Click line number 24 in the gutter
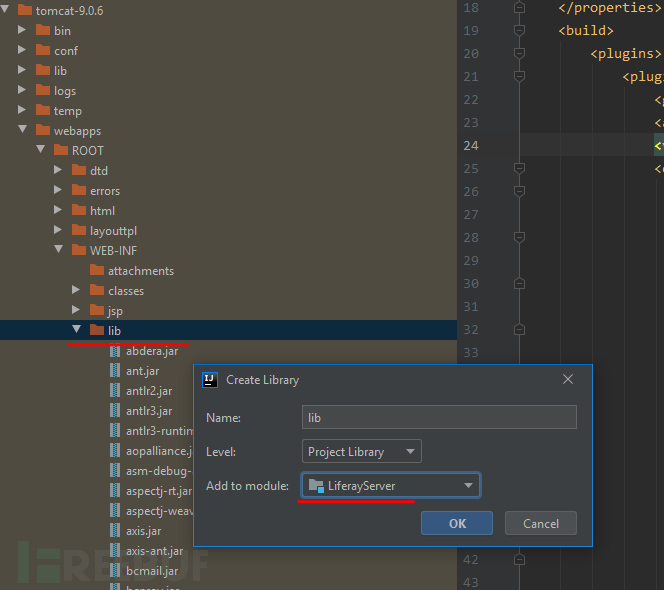The width and height of the screenshot is (664, 590). 470,145
